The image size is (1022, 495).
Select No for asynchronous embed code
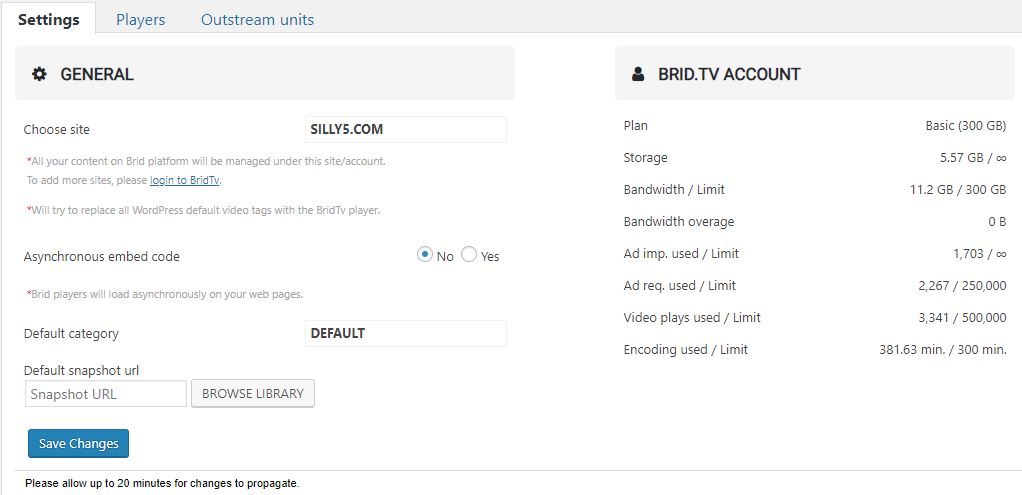point(425,255)
